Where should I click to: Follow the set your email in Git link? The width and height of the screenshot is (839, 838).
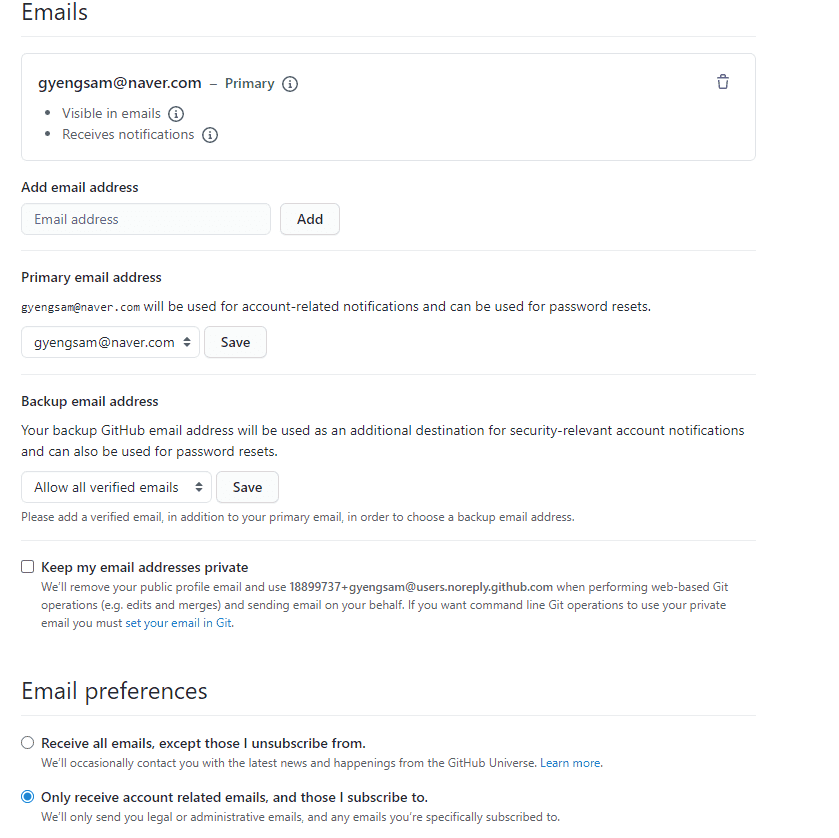click(x=178, y=623)
